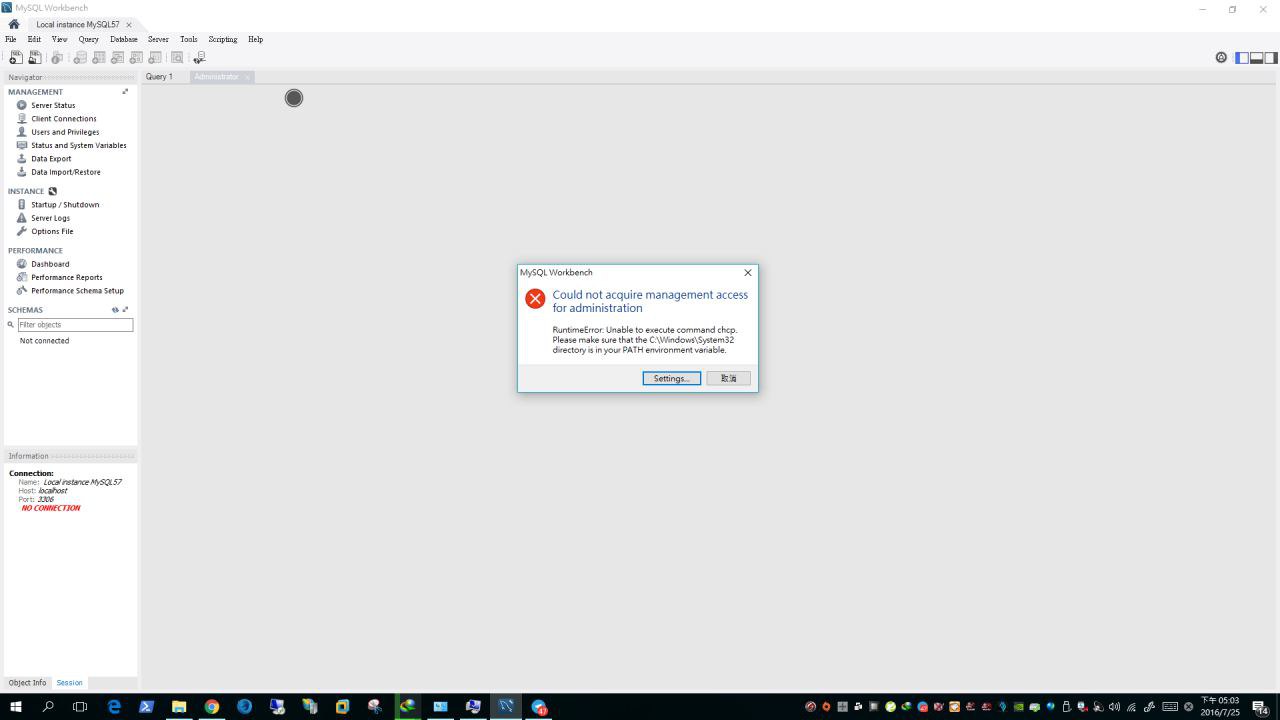Open Options File

52,231
